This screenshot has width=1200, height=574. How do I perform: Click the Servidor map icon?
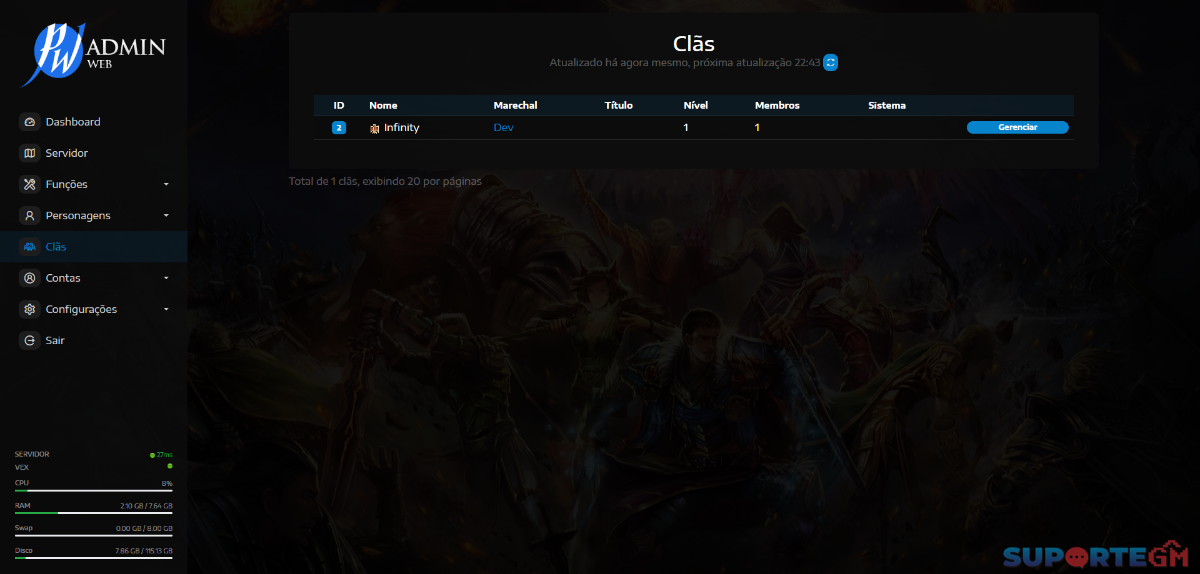click(29, 153)
